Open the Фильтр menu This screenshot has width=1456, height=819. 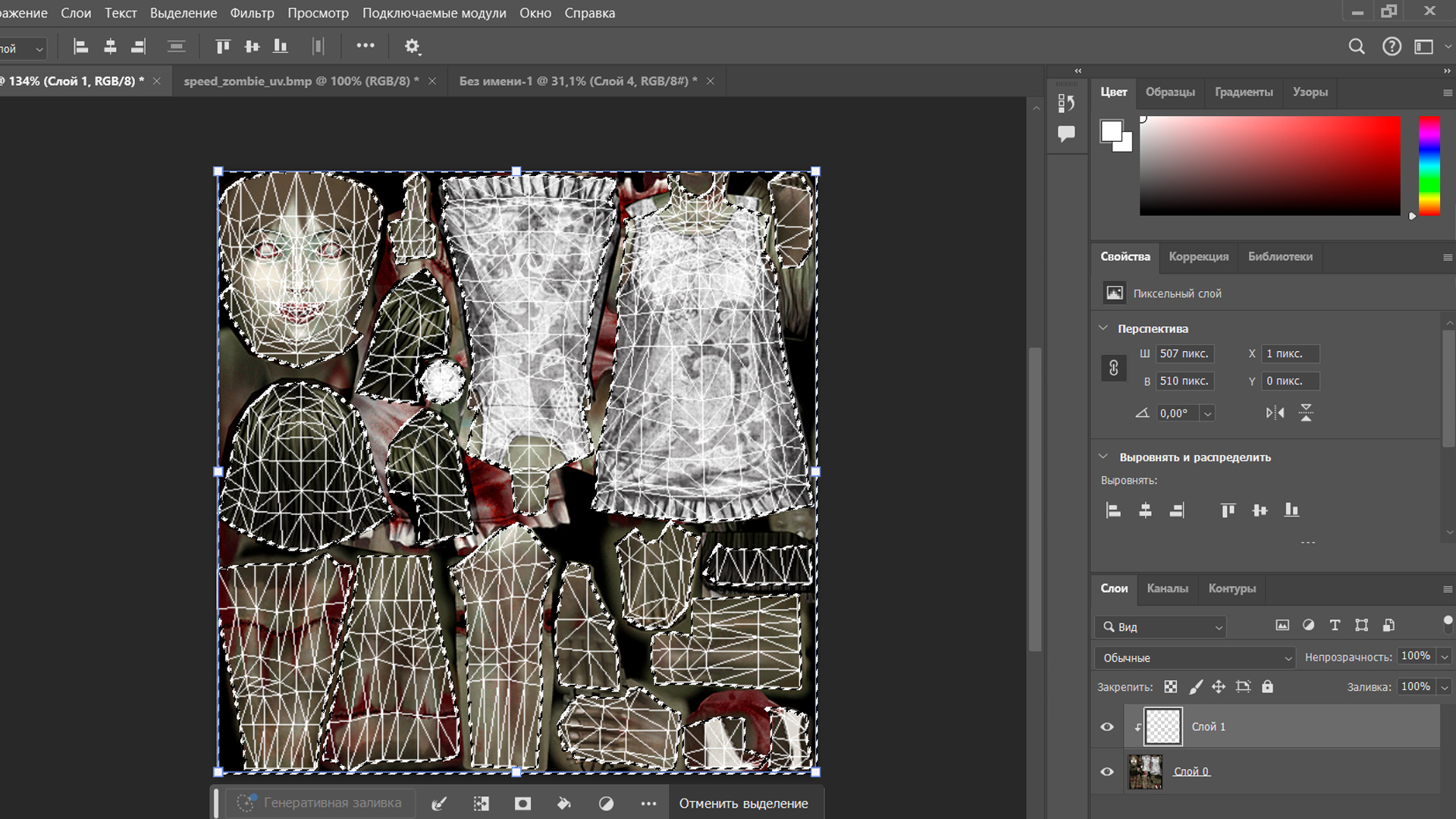[252, 13]
